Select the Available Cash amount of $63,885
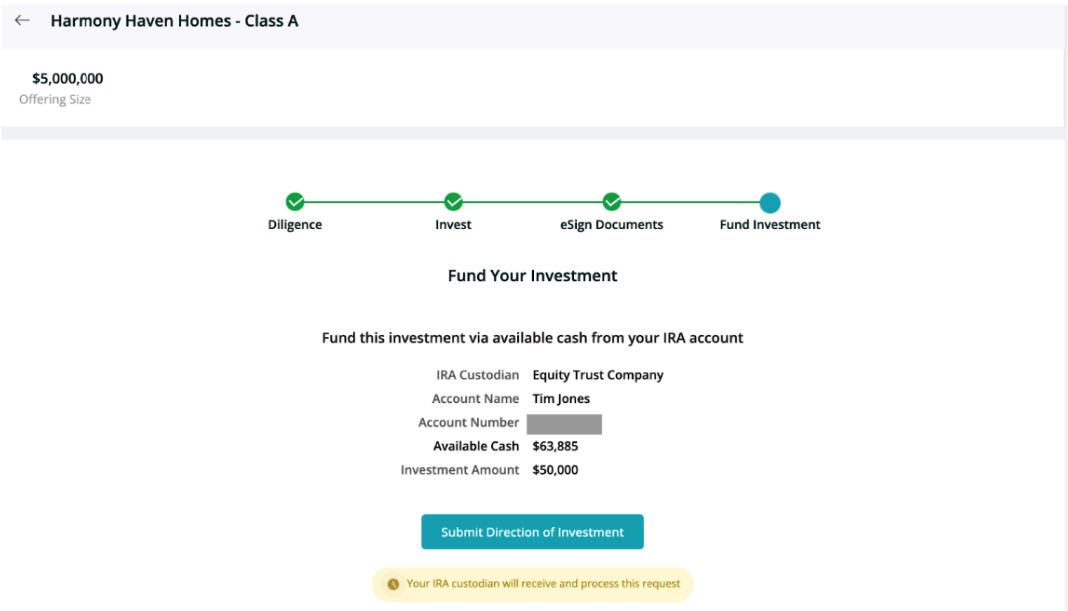Viewport: 1068px width, 611px height. pos(556,446)
